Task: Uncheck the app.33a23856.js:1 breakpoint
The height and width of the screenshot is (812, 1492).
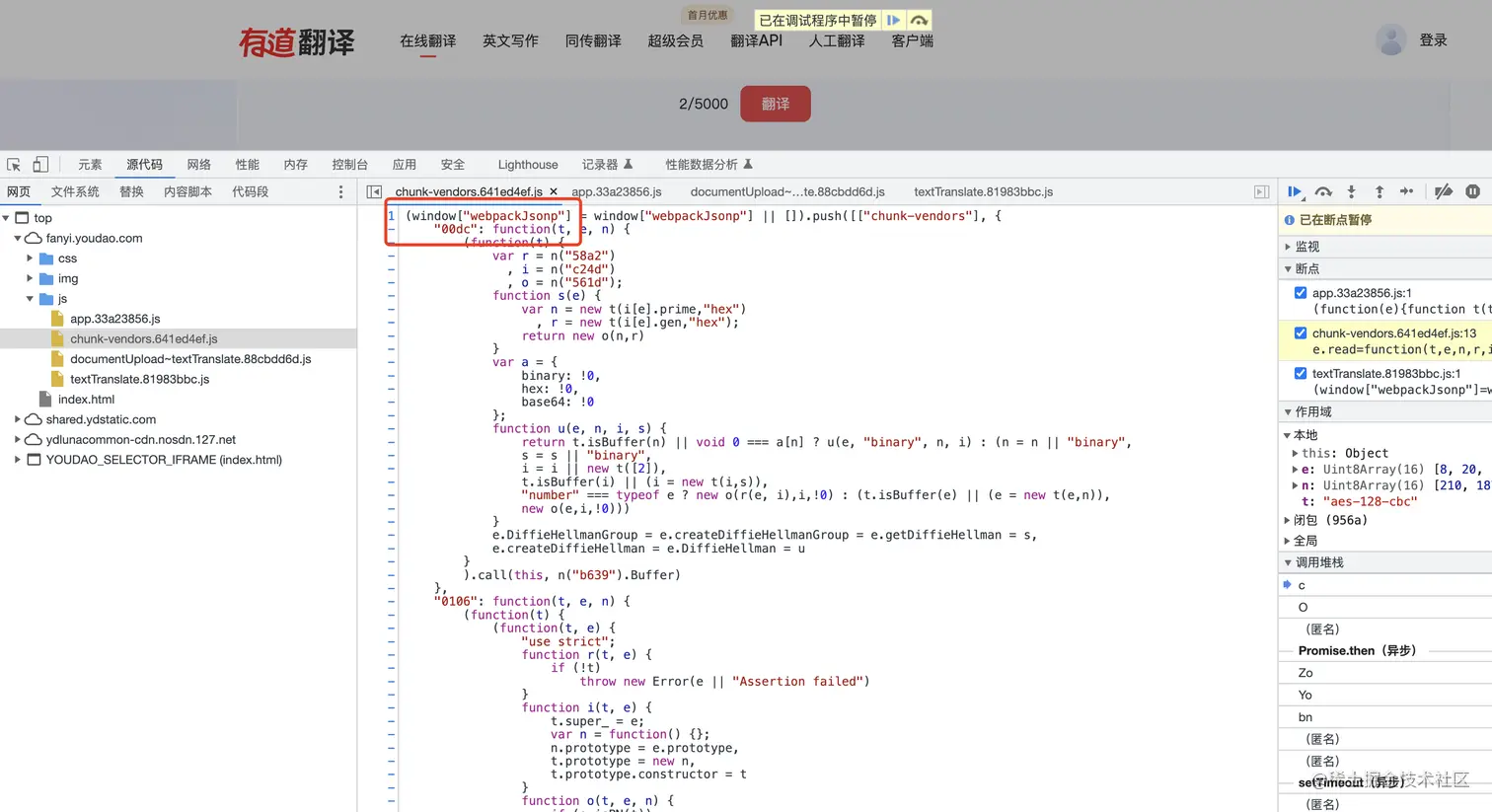Action: [1301, 293]
